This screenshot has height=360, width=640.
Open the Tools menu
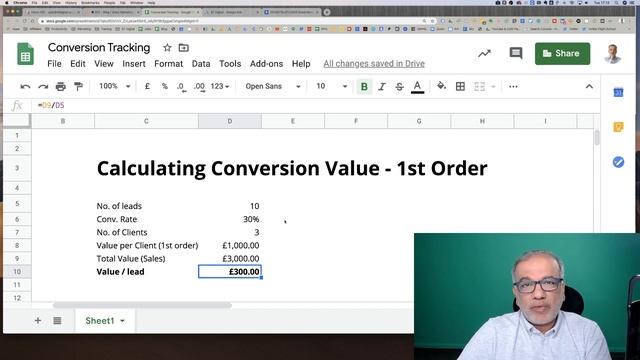230,64
